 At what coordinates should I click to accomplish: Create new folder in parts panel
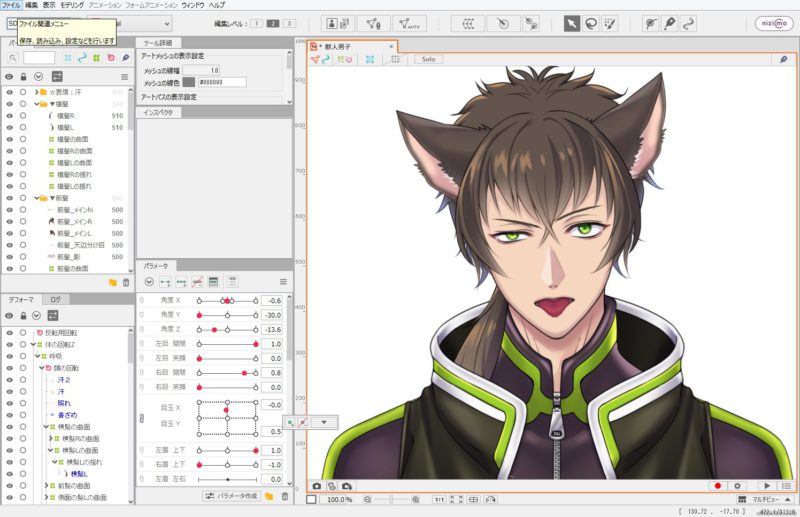(113, 282)
